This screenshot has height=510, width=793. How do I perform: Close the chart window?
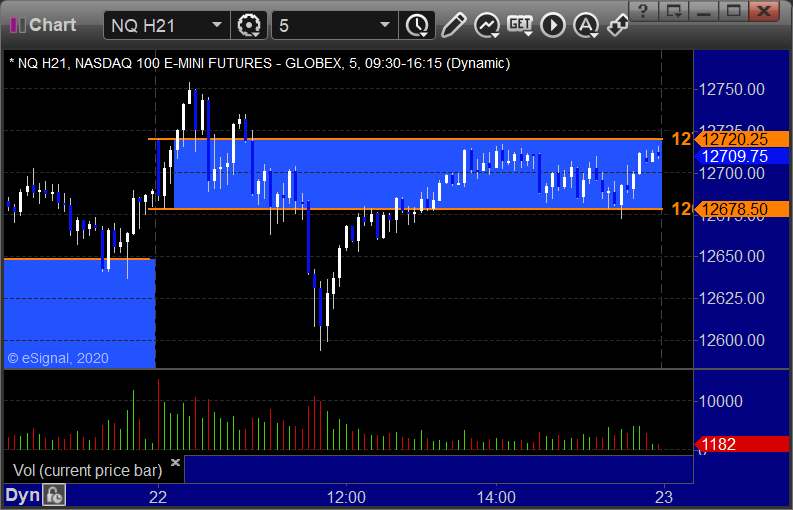[764, 11]
